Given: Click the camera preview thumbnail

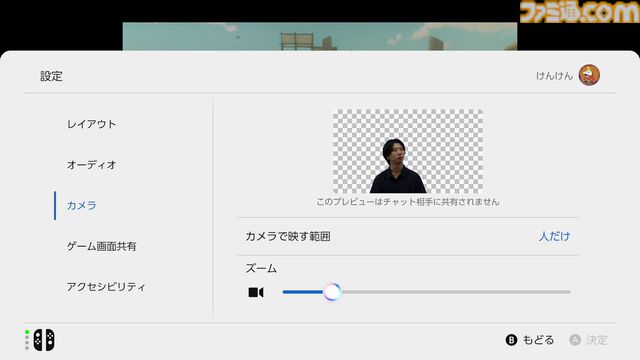Looking at the screenshot, I should (408, 151).
